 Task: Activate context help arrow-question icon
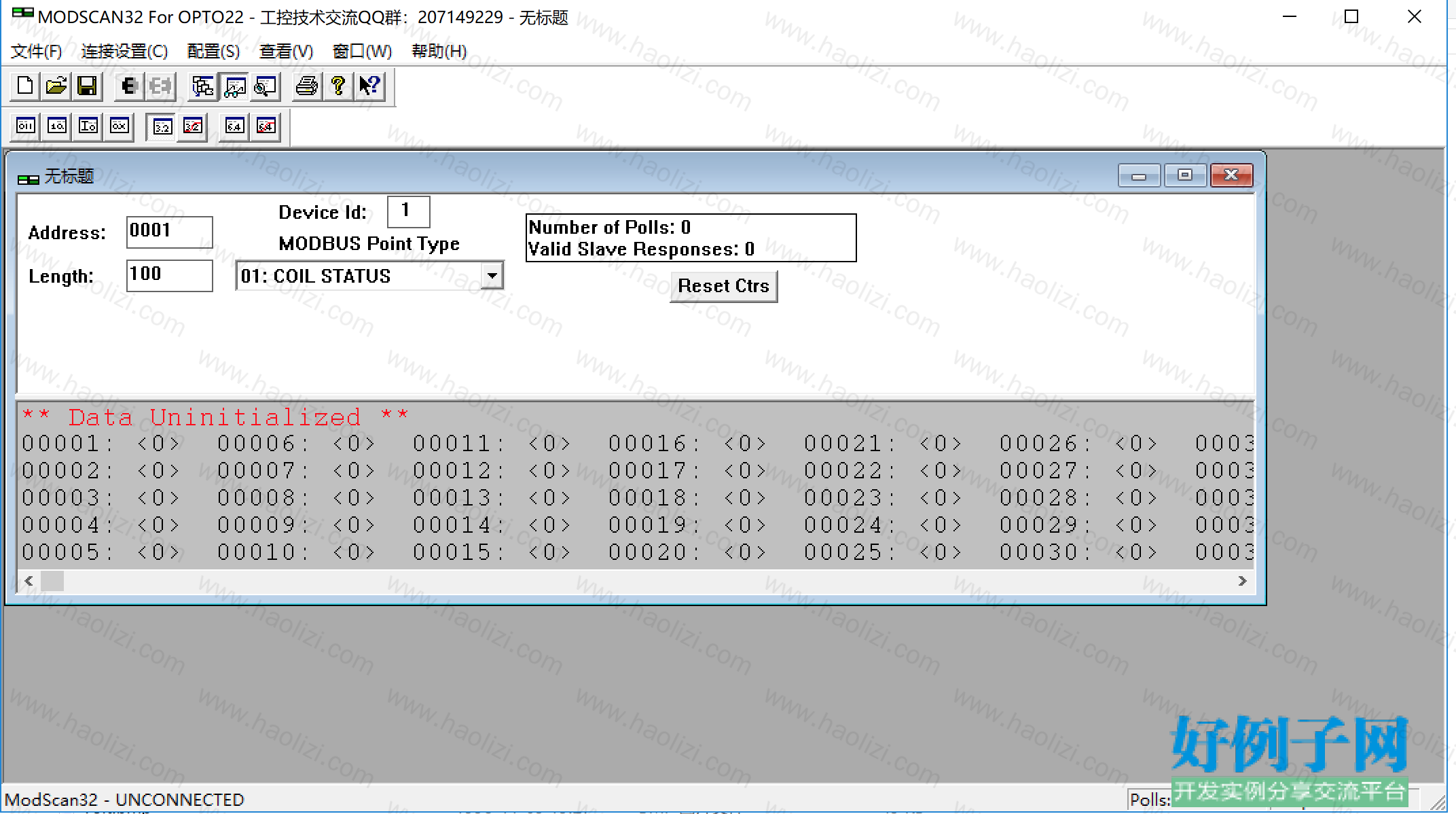pos(370,86)
